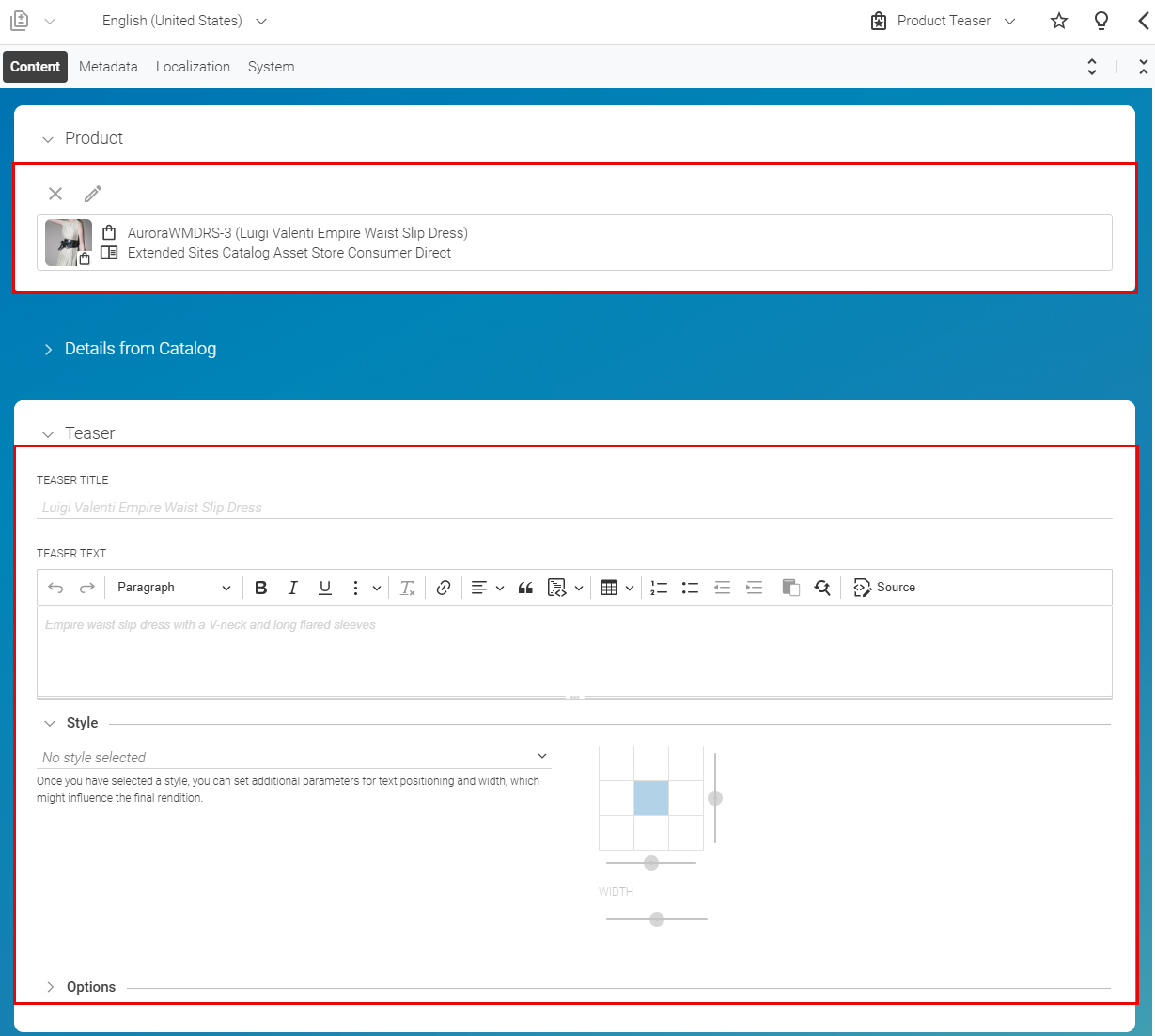Bookmark with the star icon
The height and width of the screenshot is (1036, 1155).
(1059, 21)
